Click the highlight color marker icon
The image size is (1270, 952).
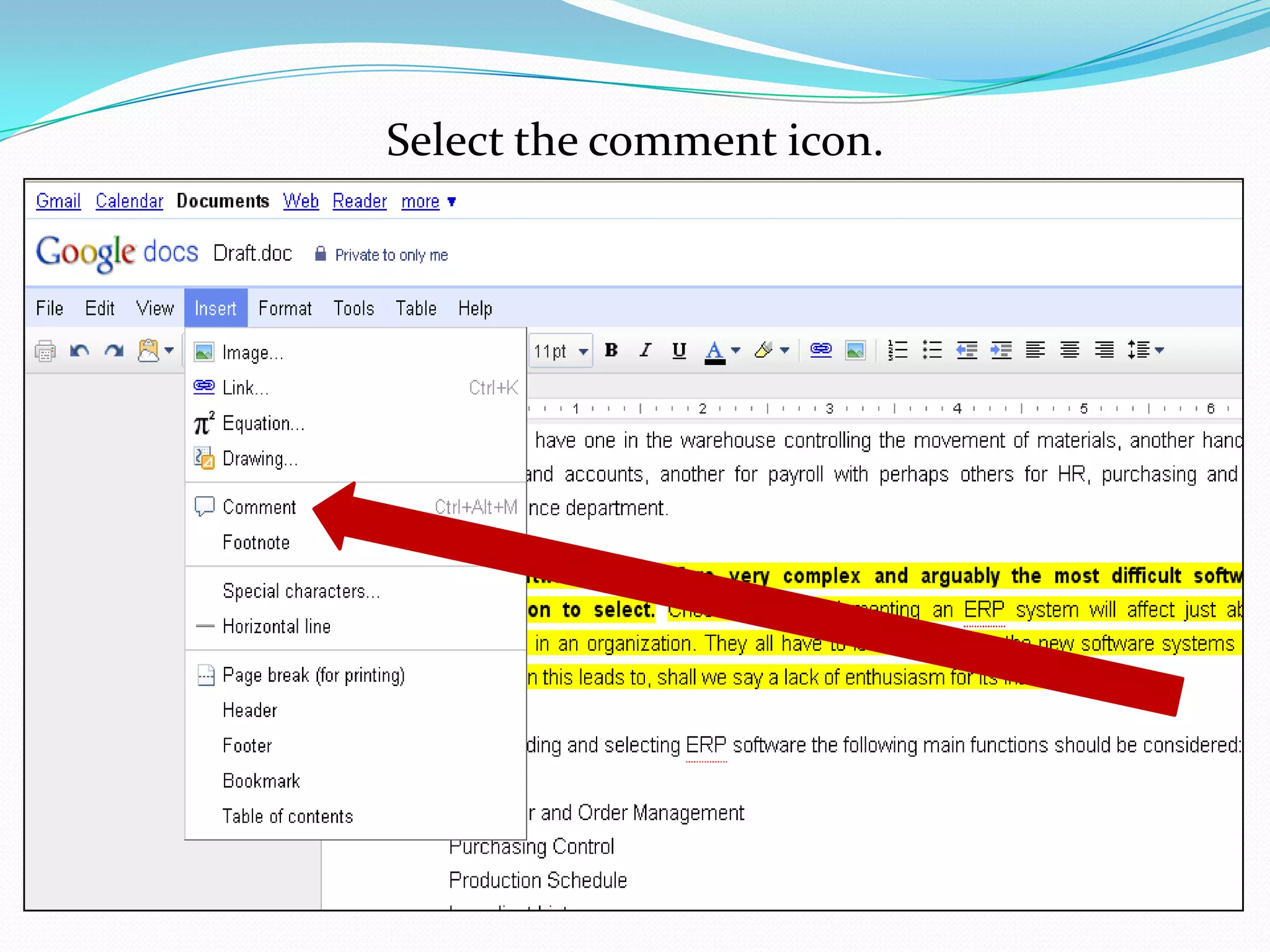(763, 350)
